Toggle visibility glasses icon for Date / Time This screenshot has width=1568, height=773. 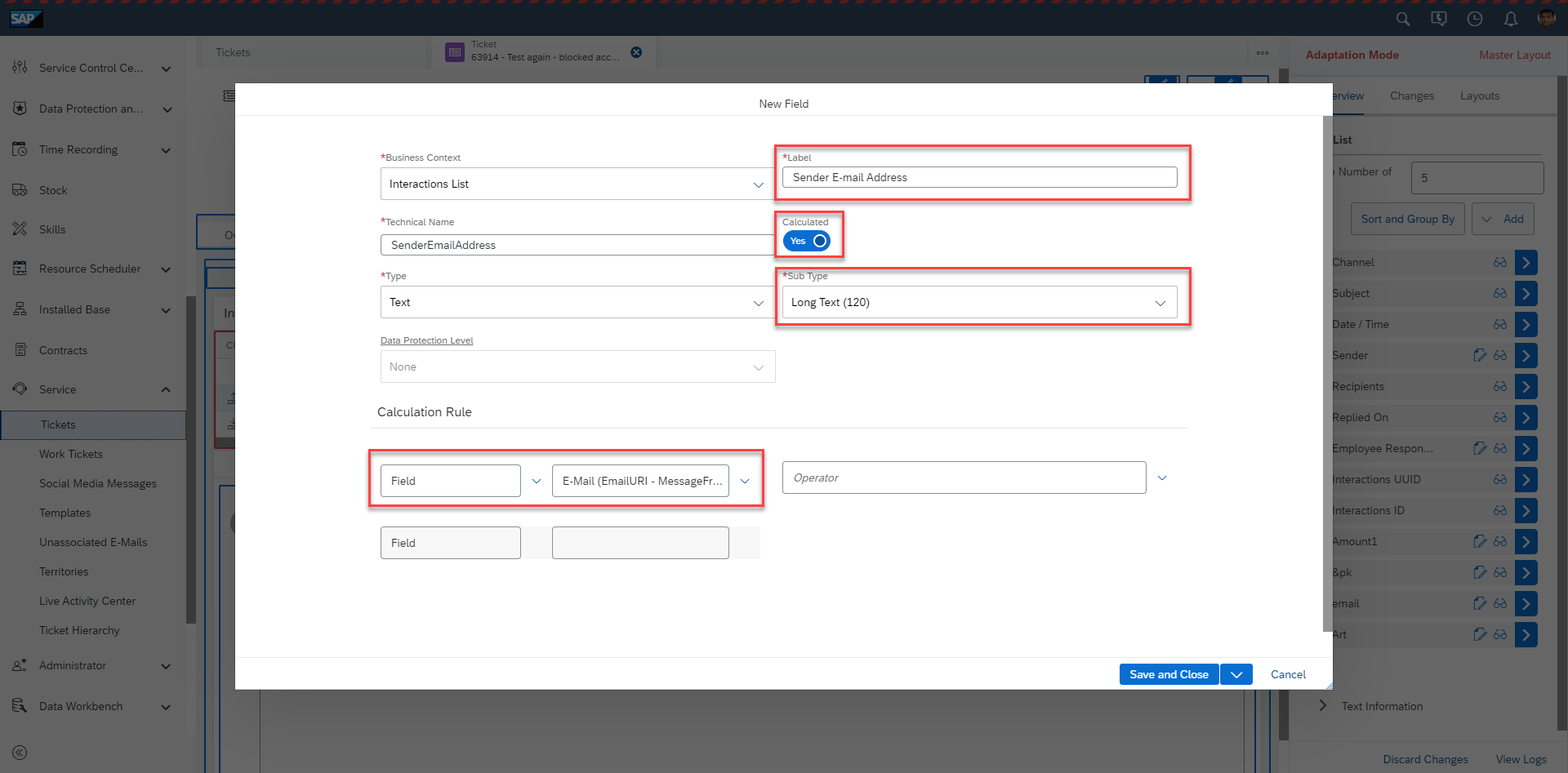tap(1500, 324)
